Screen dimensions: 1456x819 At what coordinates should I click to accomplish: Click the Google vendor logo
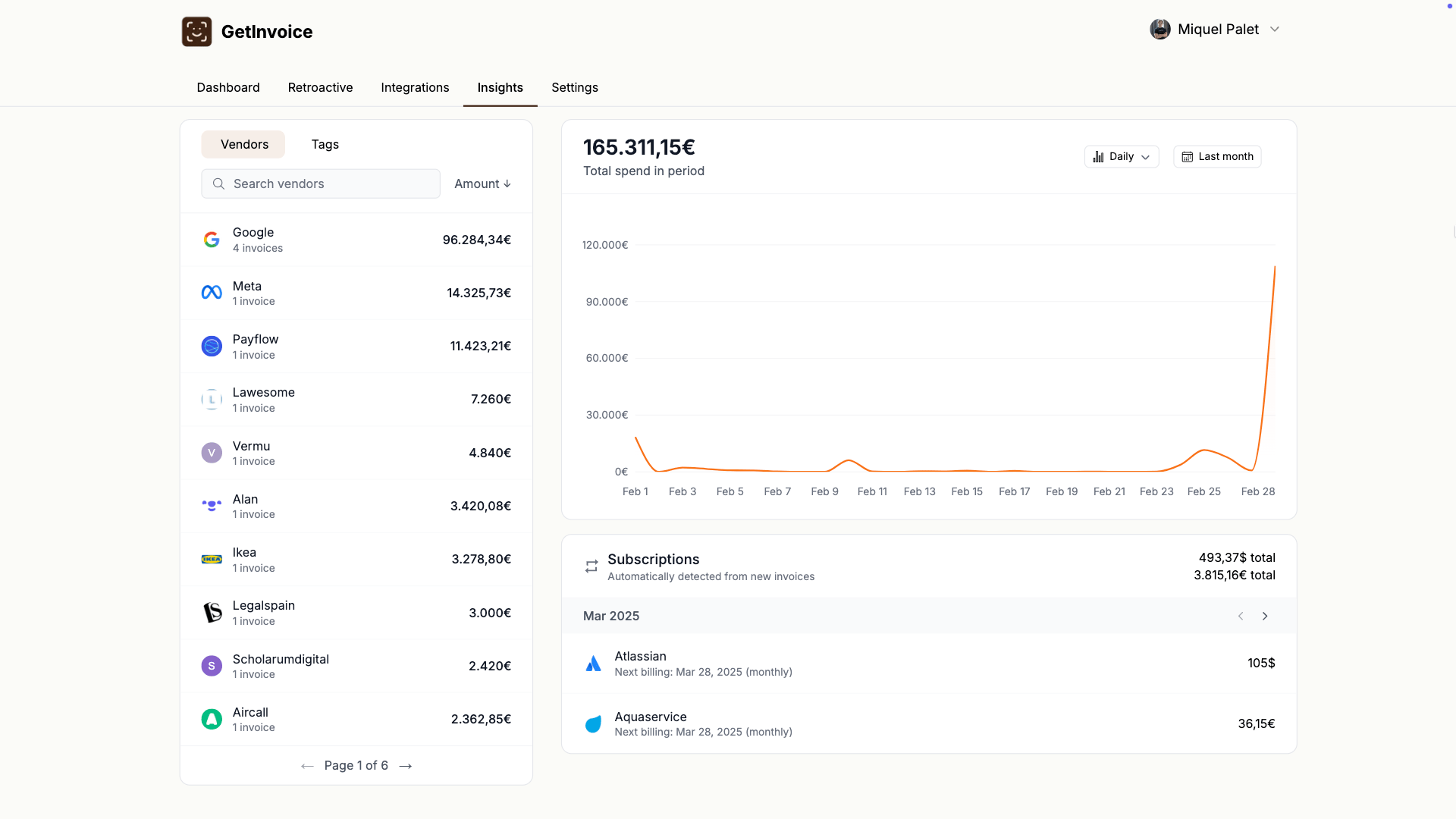pos(212,240)
